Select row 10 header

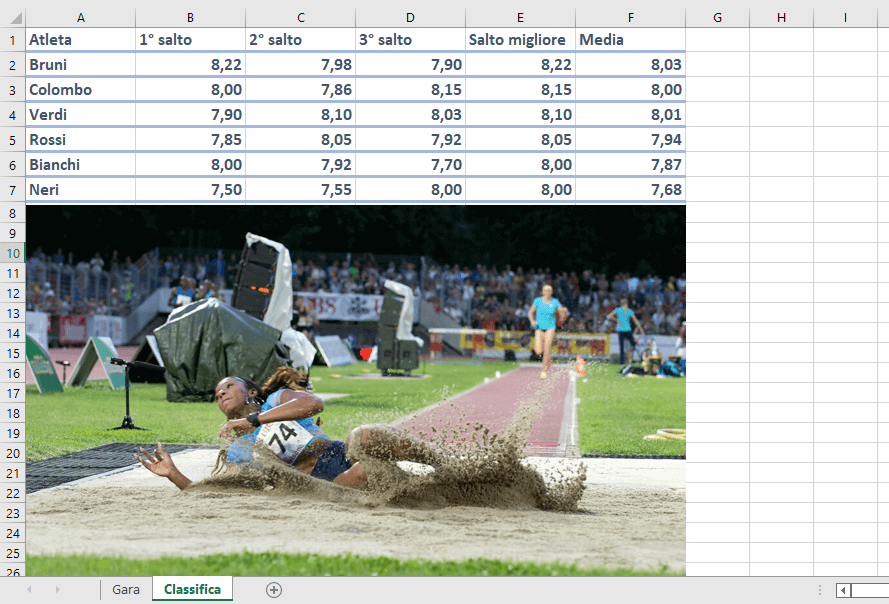(x=12, y=254)
